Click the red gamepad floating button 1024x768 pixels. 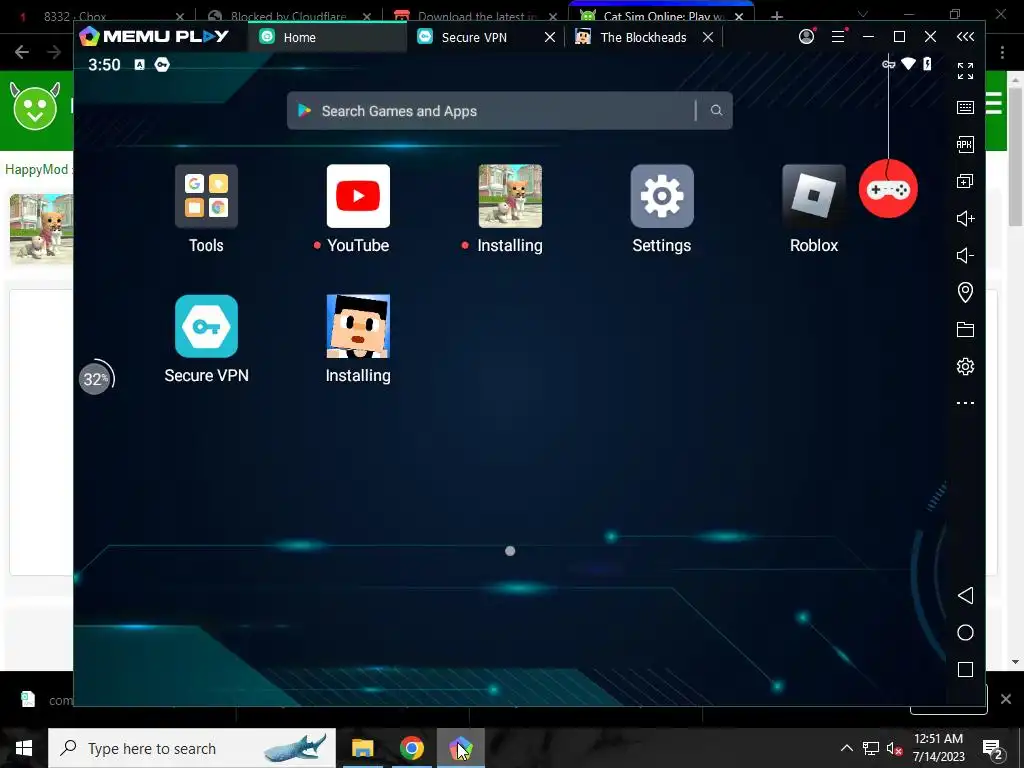pyautogui.click(x=888, y=189)
